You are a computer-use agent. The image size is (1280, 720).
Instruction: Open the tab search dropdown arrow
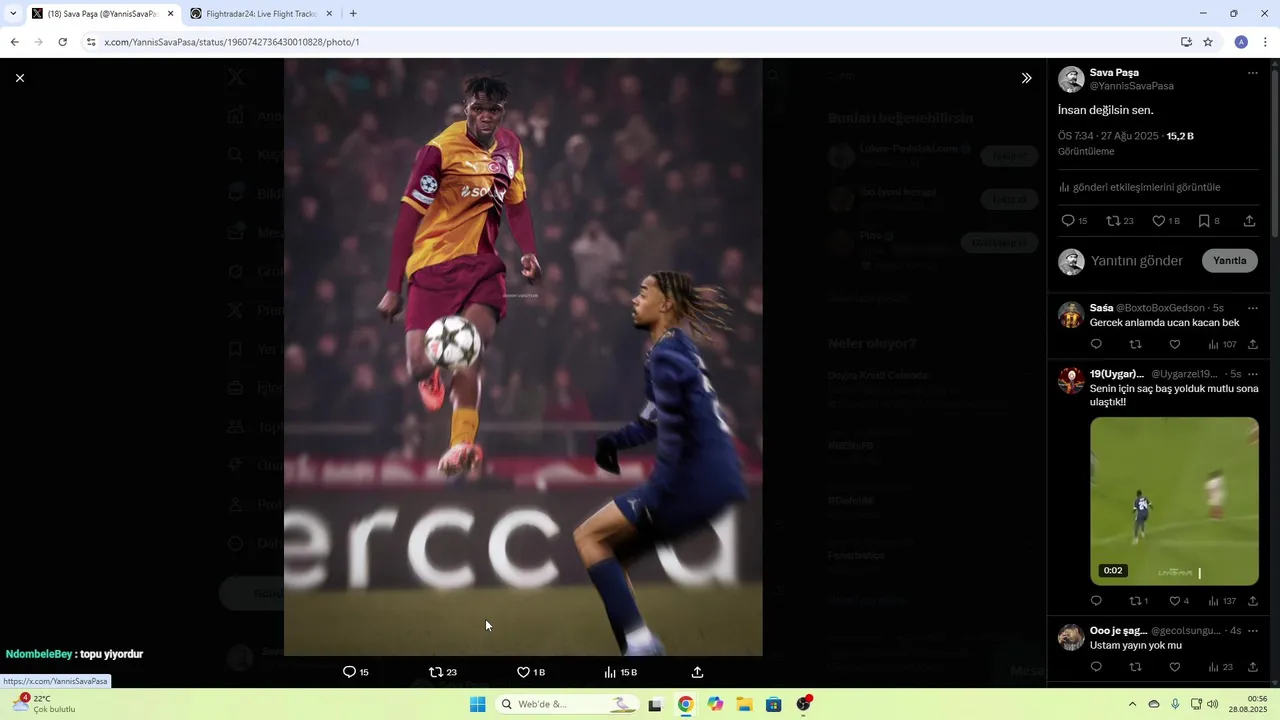[x=12, y=14]
